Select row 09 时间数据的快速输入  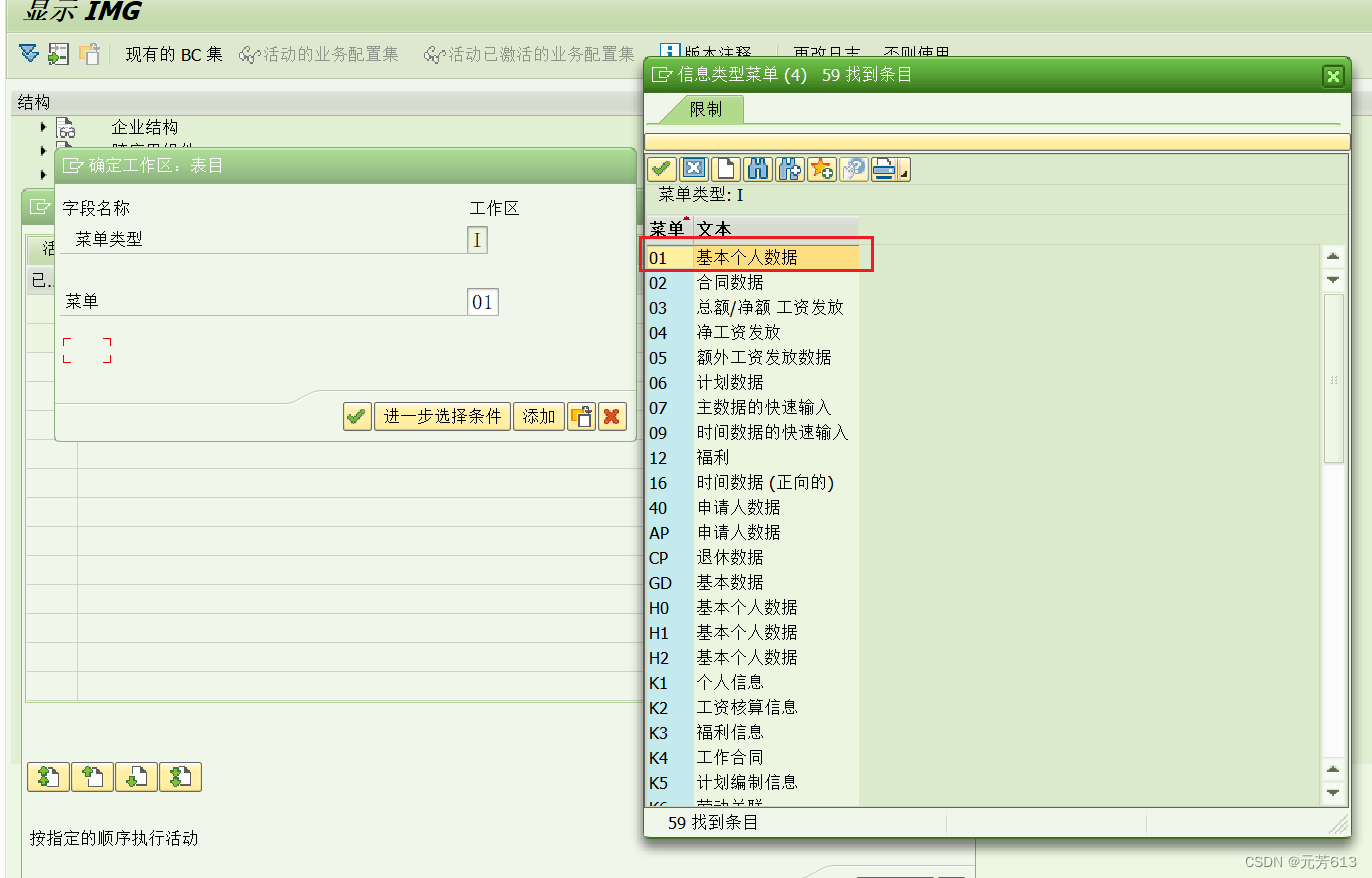pos(752,433)
